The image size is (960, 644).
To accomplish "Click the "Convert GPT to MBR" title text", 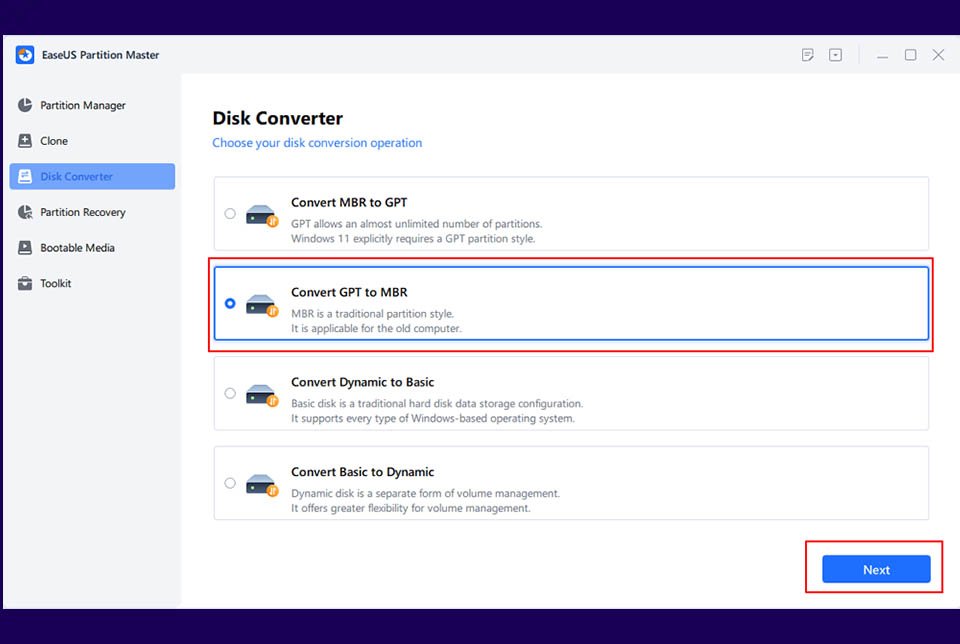I will click(x=349, y=293).
